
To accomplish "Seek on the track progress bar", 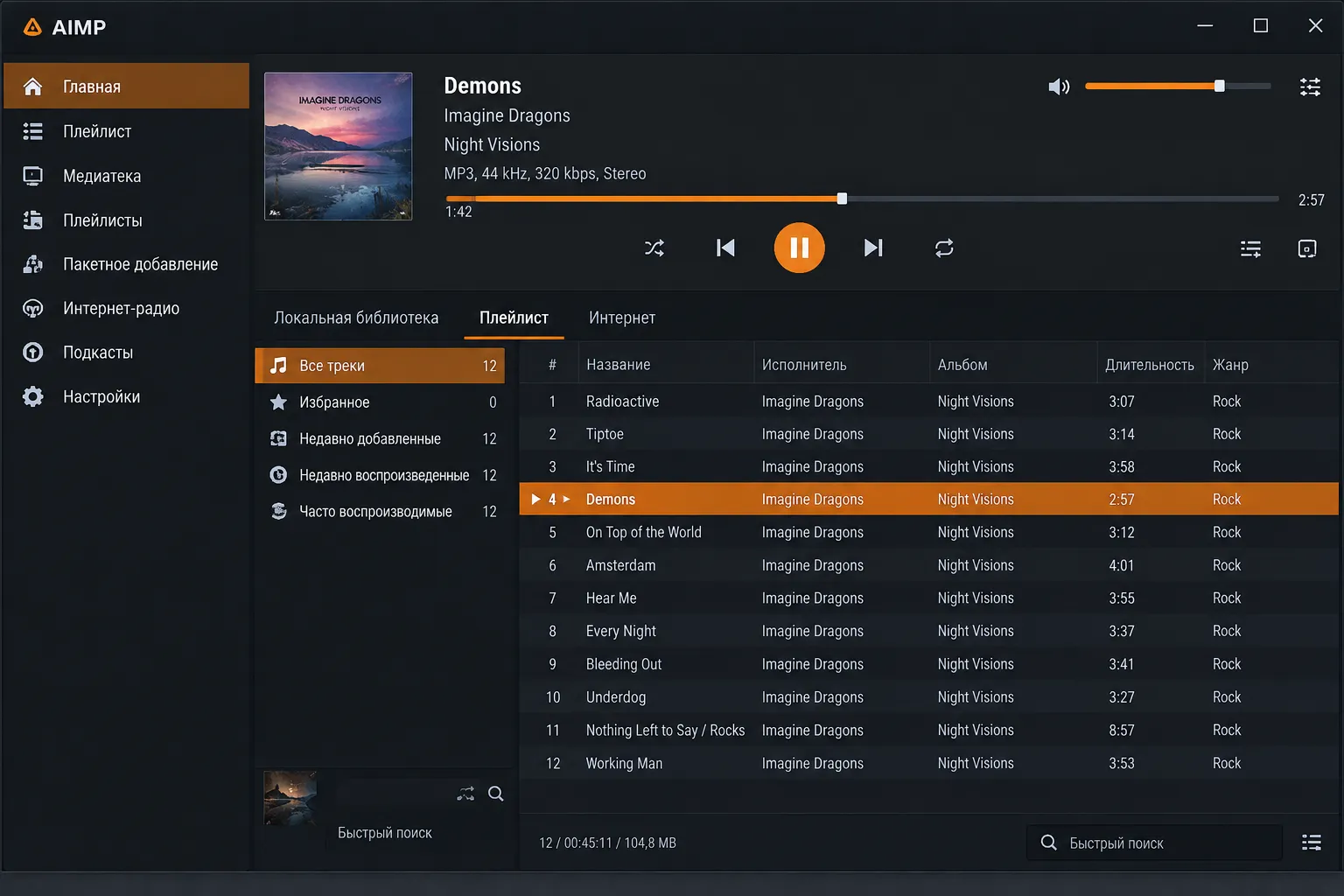I will tap(862, 199).
